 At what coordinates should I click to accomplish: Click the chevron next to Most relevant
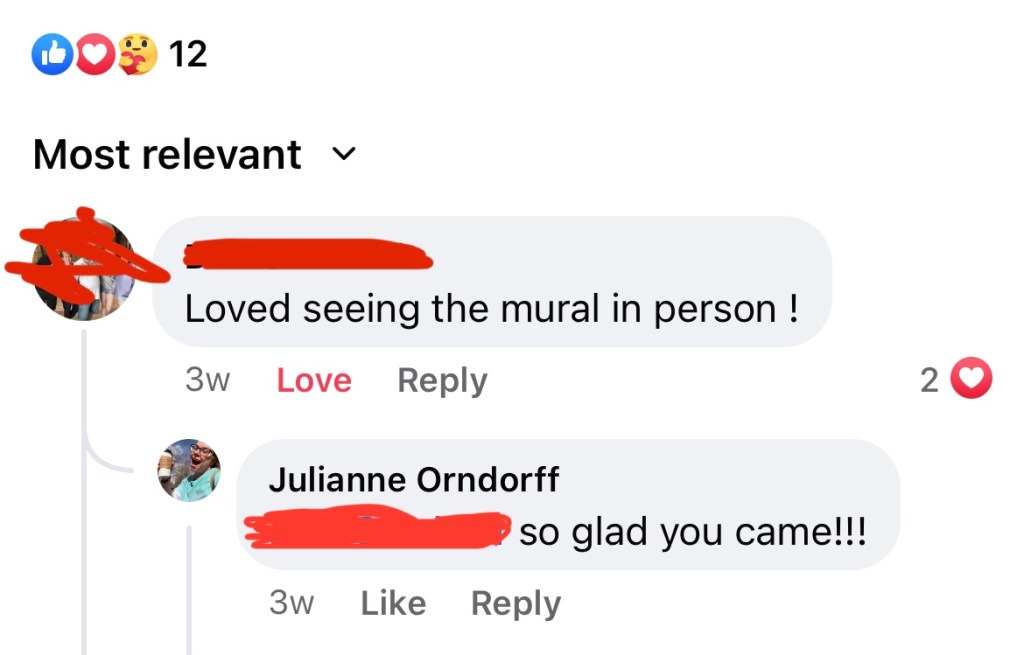click(x=343, y=155)
